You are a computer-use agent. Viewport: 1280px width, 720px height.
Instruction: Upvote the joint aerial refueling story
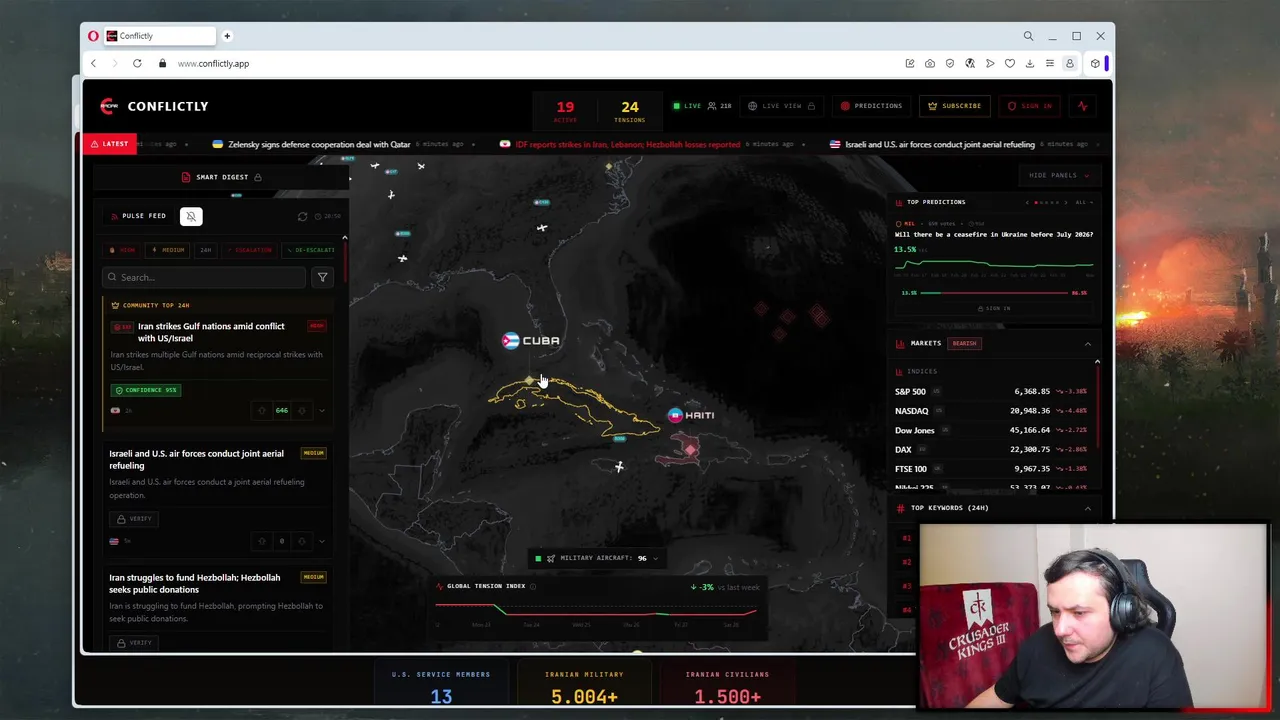262,541
